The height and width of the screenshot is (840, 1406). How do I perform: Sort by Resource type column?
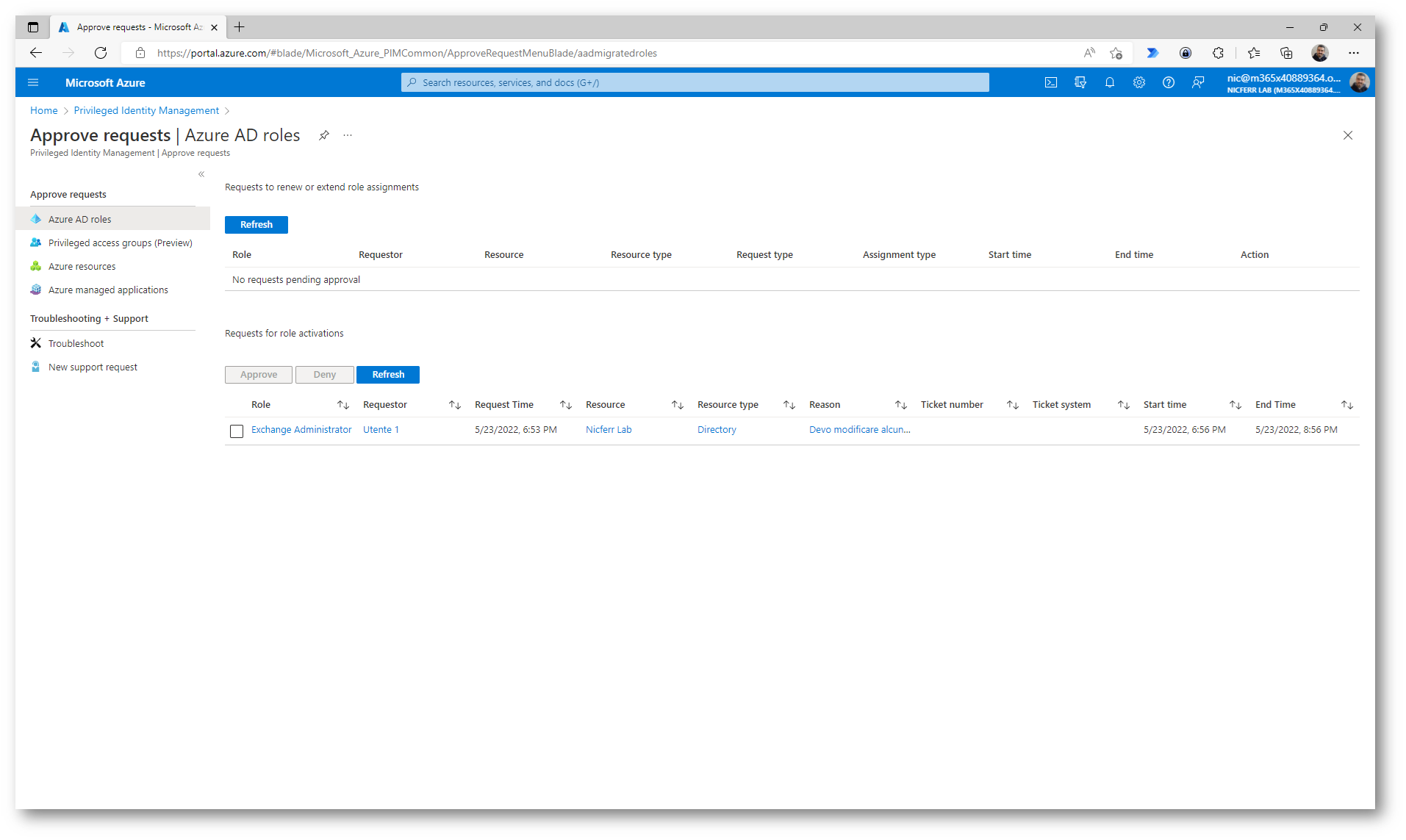click(789, 405)
